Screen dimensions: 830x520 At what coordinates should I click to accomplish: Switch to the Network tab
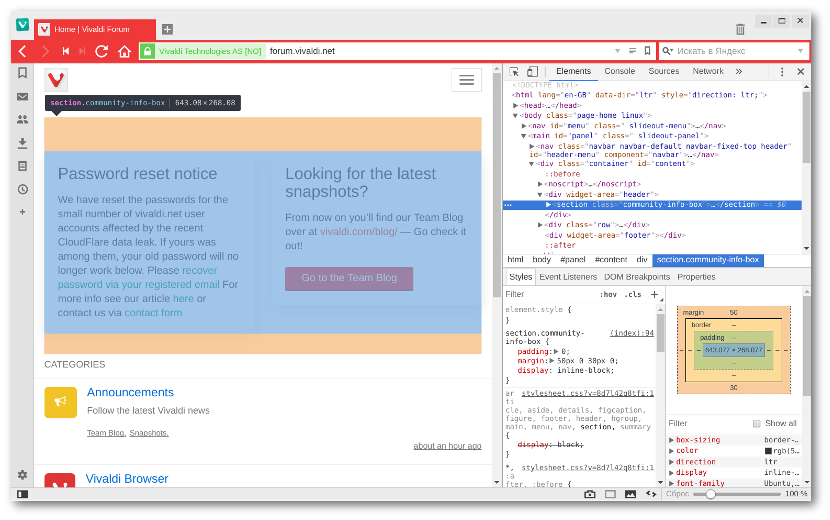click(708, 71)
